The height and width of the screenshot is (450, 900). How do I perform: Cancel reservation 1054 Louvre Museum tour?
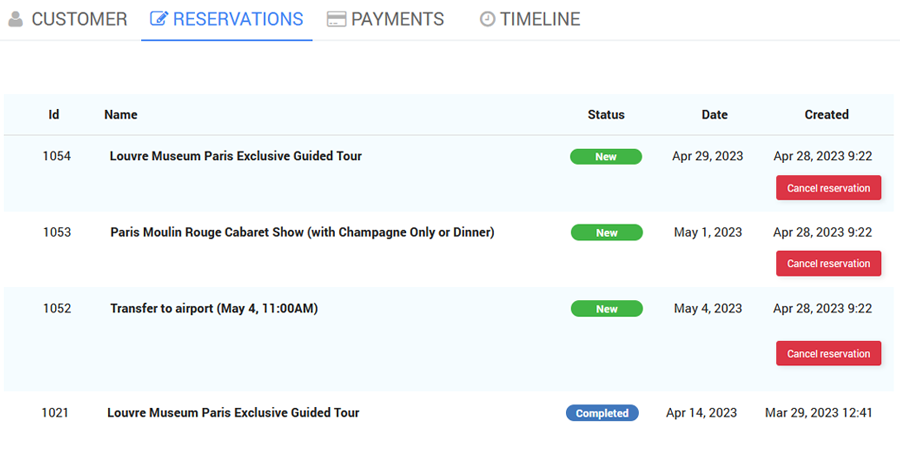pyautogui.click(x=828, y=188)
